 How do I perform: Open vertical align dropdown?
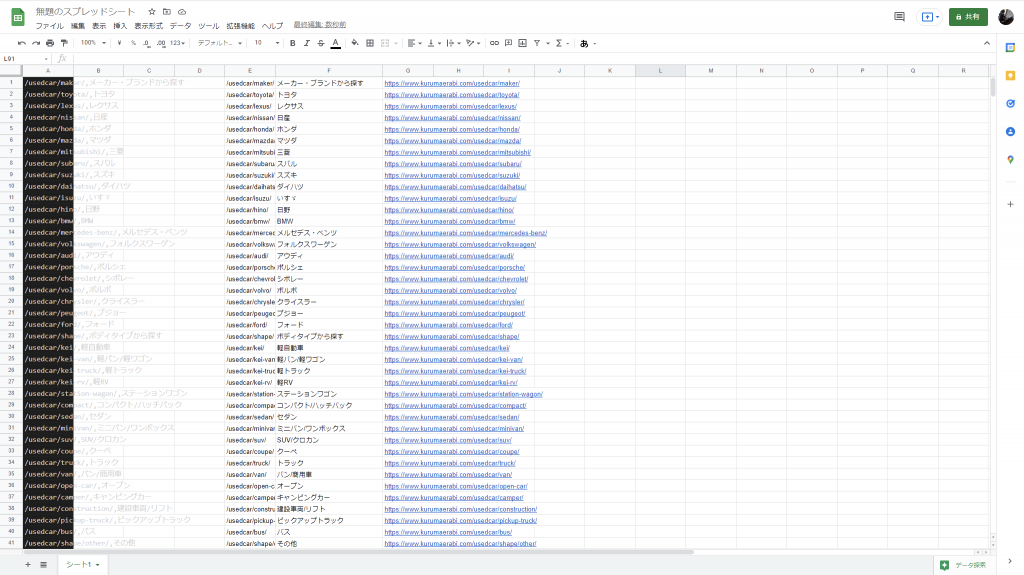[x=434, y=43]
